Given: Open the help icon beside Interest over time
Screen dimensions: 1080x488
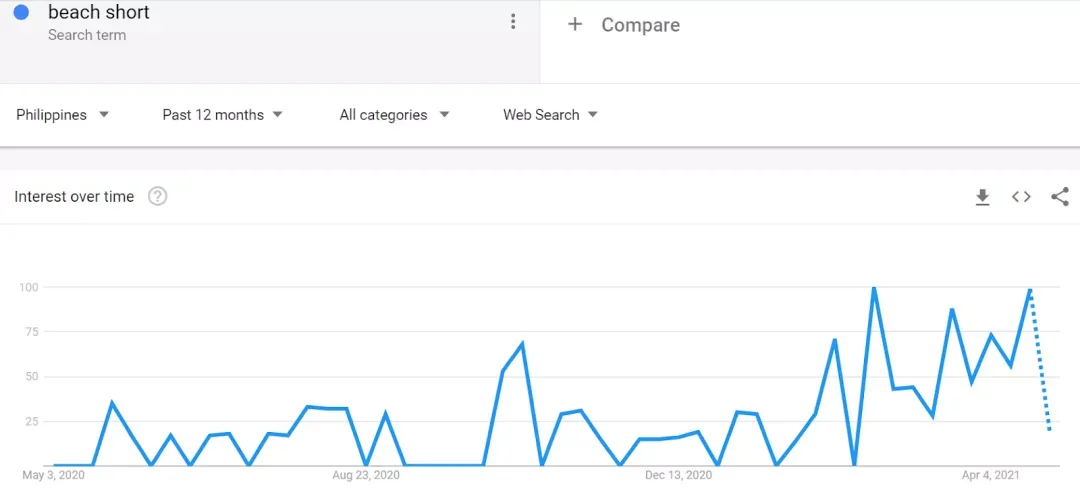Looking at the screenshot, I should point(158,197).
